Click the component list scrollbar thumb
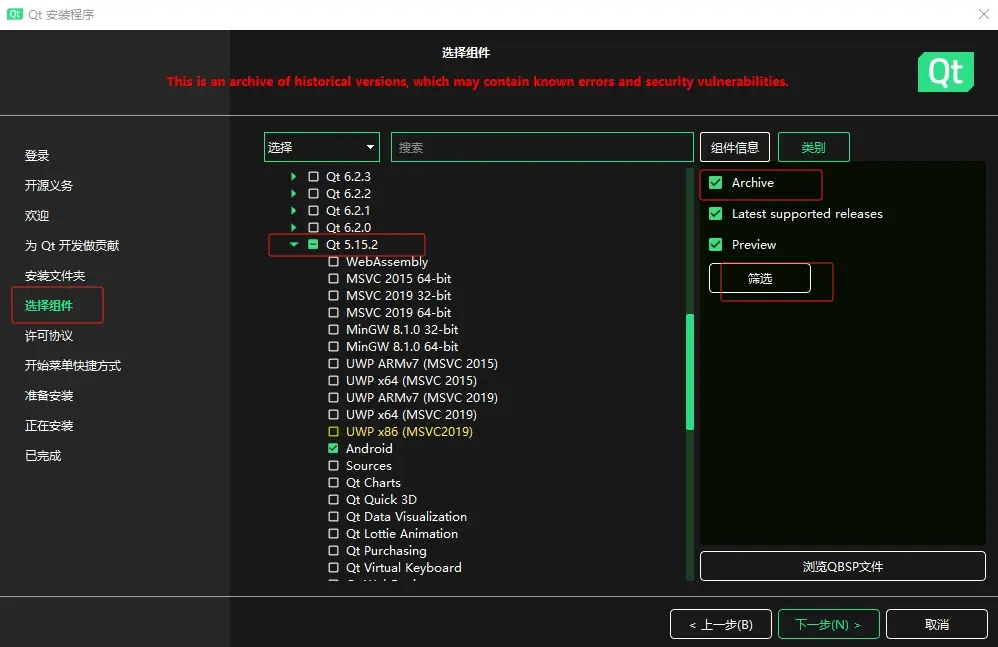998x647 pixels. tap(689, 372)
